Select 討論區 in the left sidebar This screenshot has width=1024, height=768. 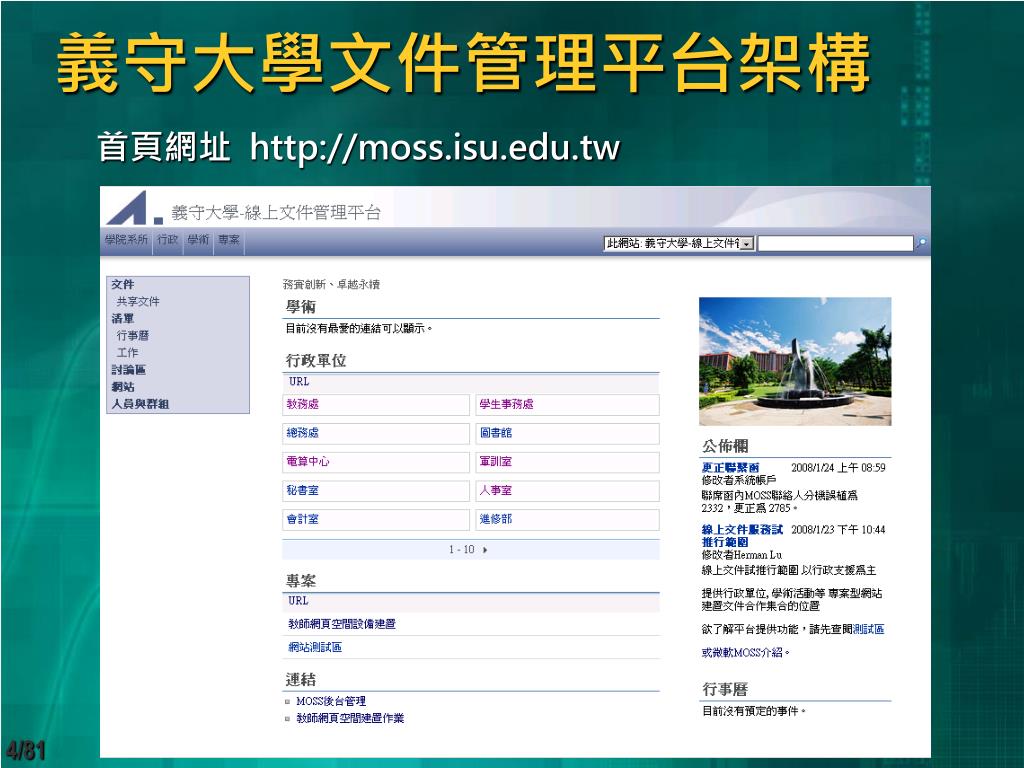coord(128,369)
